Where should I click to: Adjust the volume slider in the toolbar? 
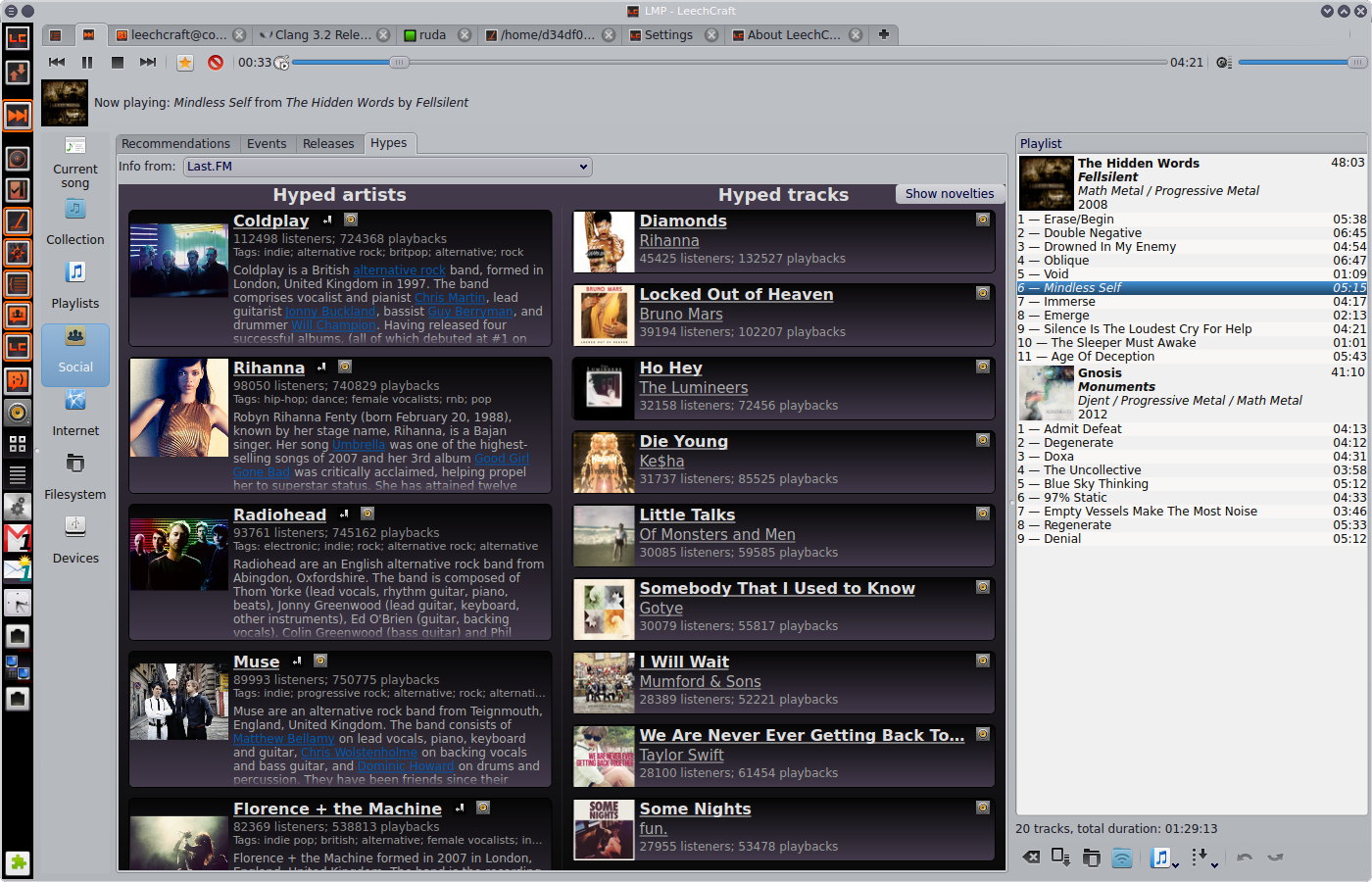coord(1302,62)
